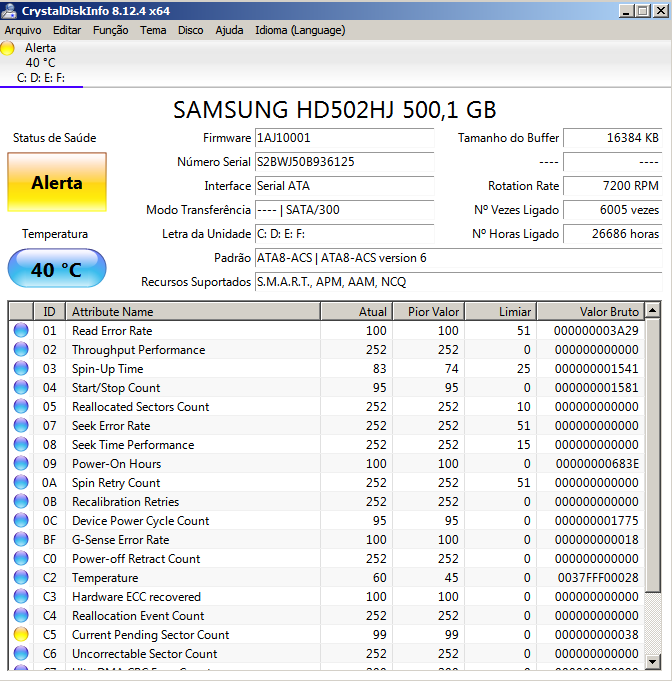Open the Ajuda menu
This screenshot has width=672, height=681.
coord(229,30)
